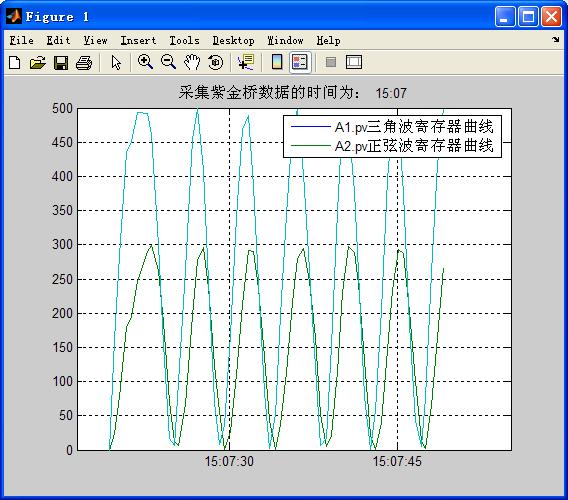This screenshot has height=500, width=568.
Task: Select the Data Cursor tool
Action: [246, 62]
